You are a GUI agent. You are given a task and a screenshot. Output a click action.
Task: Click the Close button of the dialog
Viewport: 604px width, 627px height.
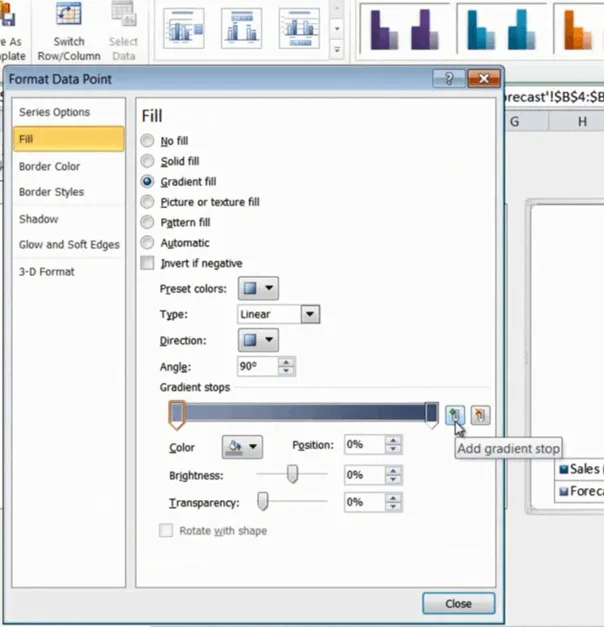(x=458, y=603)
